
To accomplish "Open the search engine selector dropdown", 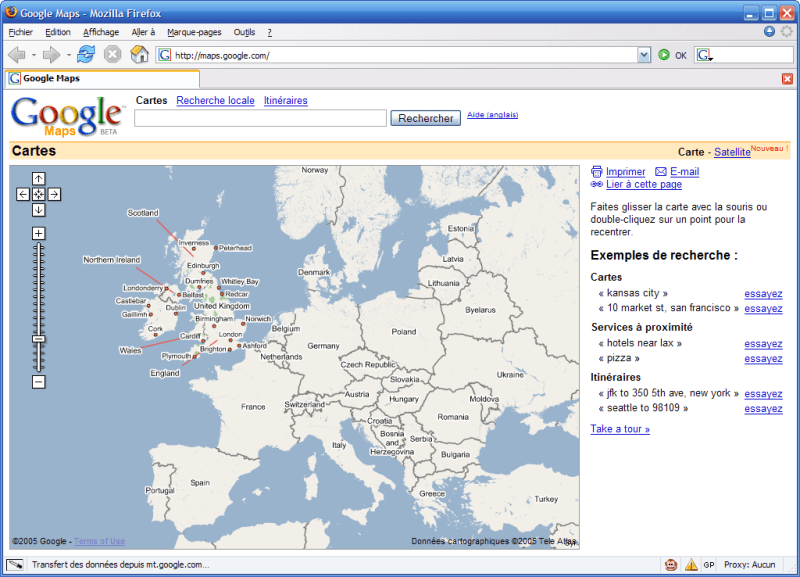I will pyautogui.click(x=705, y=55).
